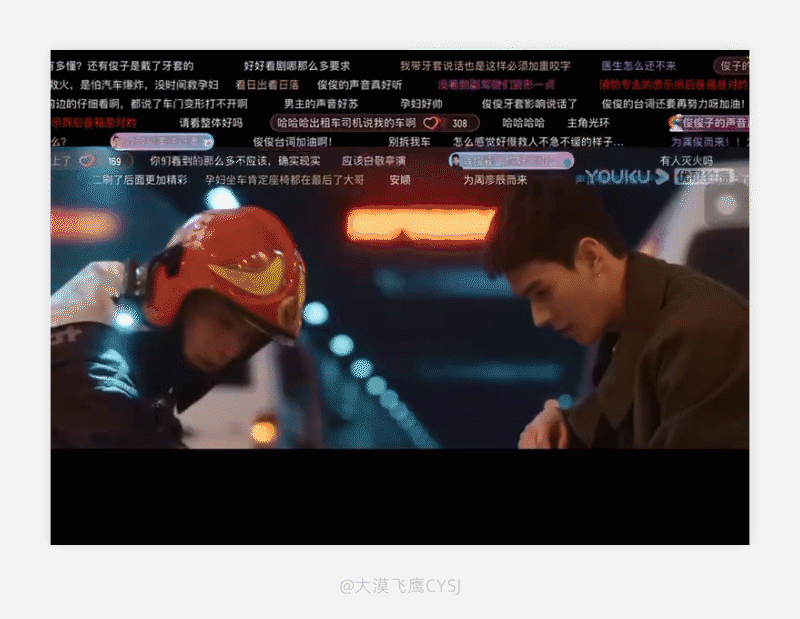The image size is (800, 619).
Task: Click the comment "看日出看日落"
Action: pyautogui.click(x=267, y=85)
